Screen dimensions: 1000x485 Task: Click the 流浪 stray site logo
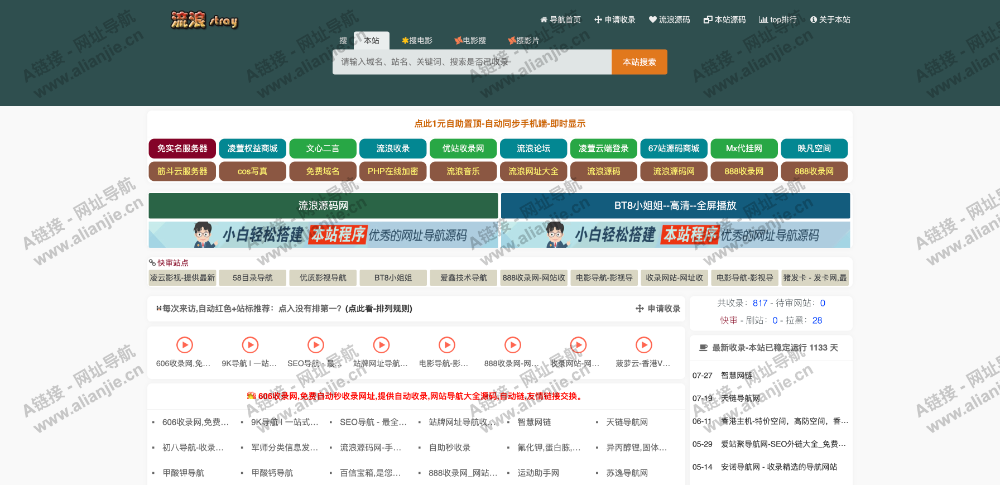click(204, 20)
